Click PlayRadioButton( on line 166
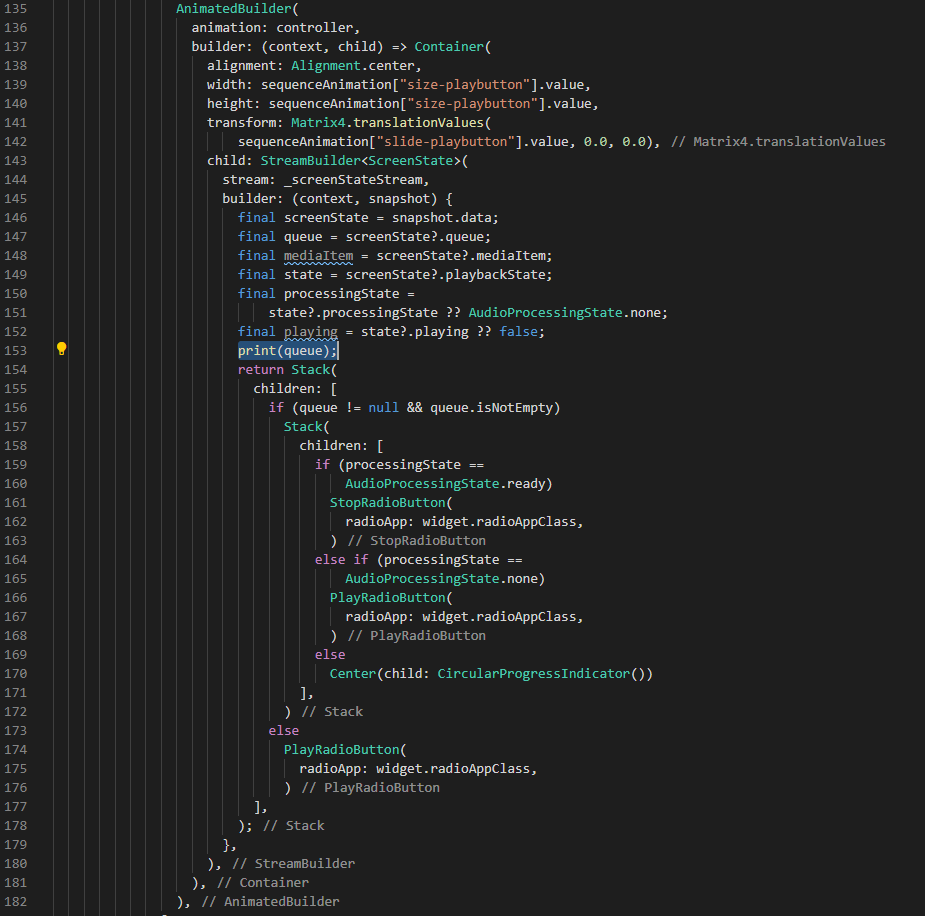Screen dimensions: 925x916 [391, 597]
